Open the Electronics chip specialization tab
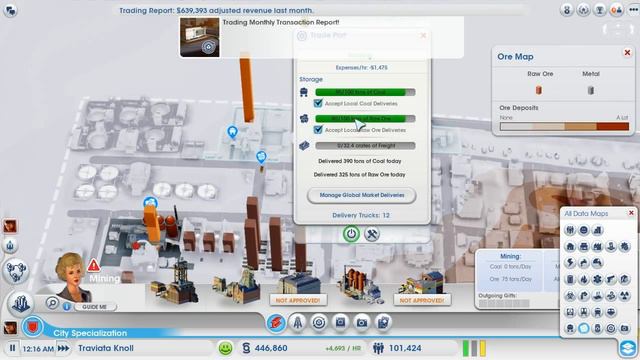Viewport: 640px width, 360px height. 340,322
